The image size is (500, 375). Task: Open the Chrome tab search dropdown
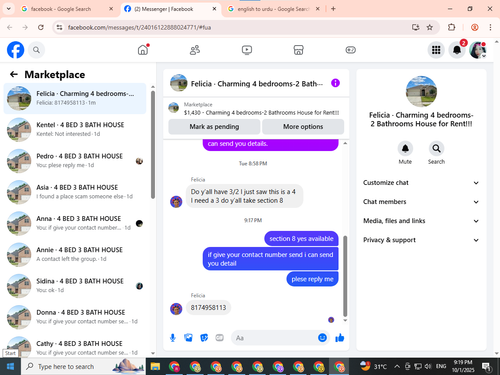pyautogui.click(x=9, y=9)
